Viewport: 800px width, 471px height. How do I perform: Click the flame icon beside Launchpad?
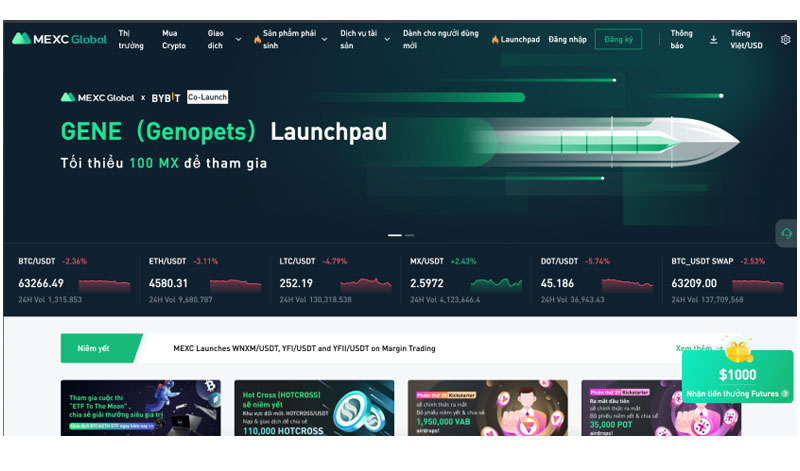coord(494,39)
